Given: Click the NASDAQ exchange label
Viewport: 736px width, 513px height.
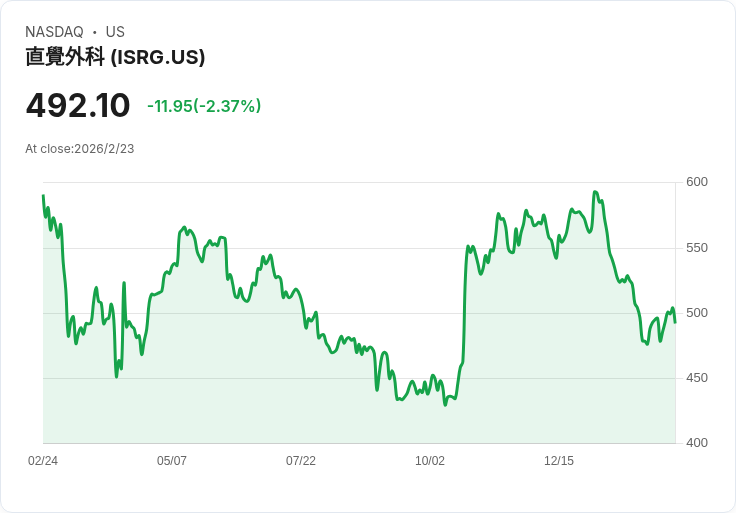Looking at the screenshot, I should [x=54, y=32].
